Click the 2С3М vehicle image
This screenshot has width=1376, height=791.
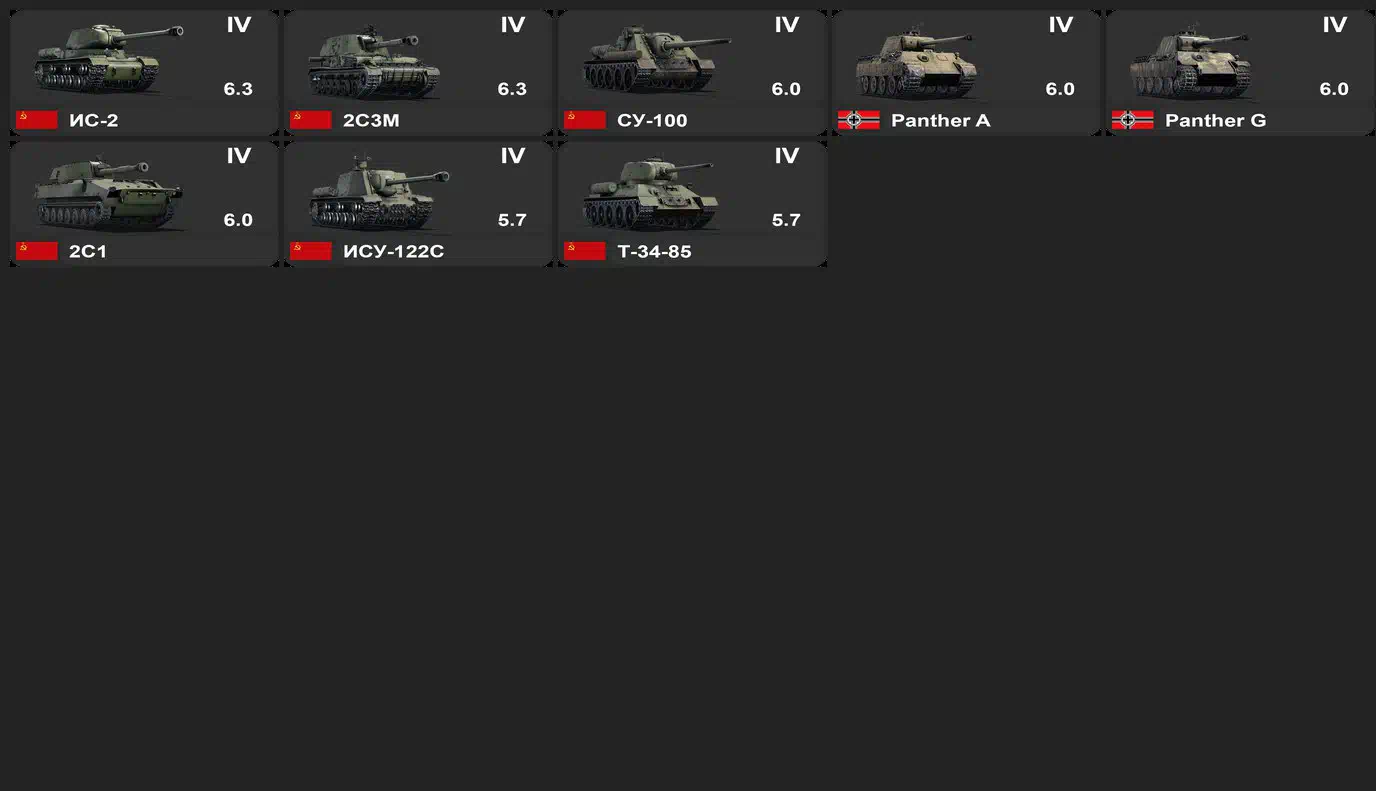tap(373, 62)
